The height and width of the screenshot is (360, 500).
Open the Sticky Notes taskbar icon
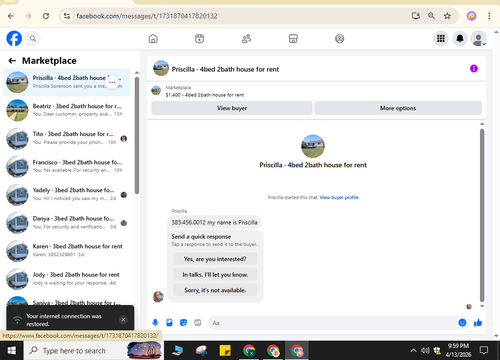225,351
